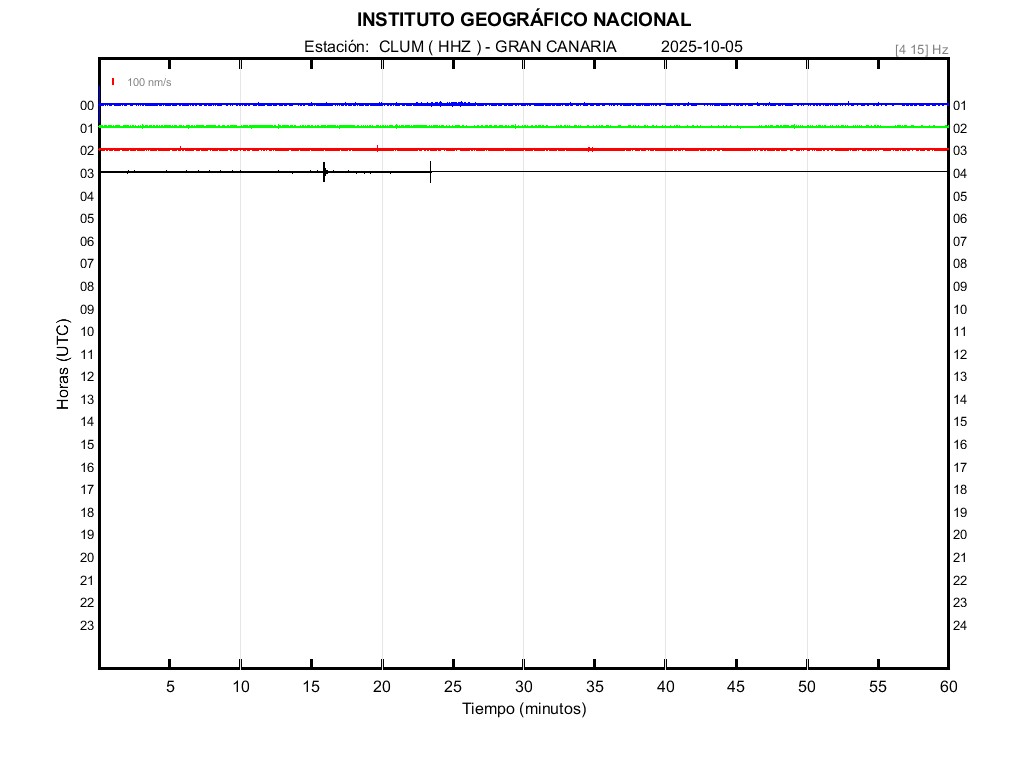
Task: Click the 23 hour label on left axis
Action: coord(87,626)
